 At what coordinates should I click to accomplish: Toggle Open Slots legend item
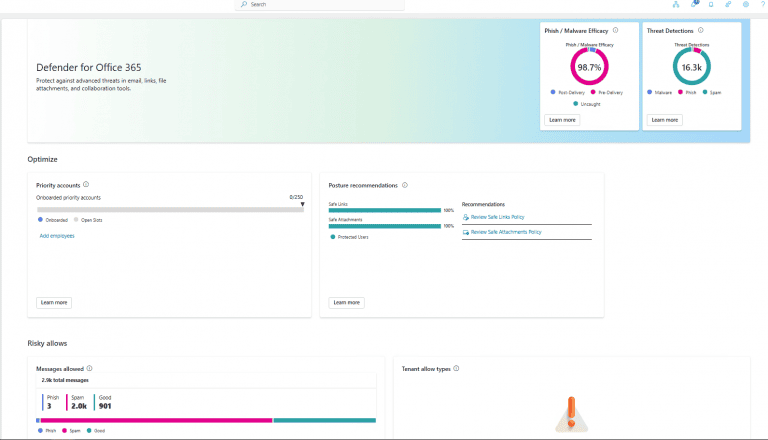(x=88, y=220)
